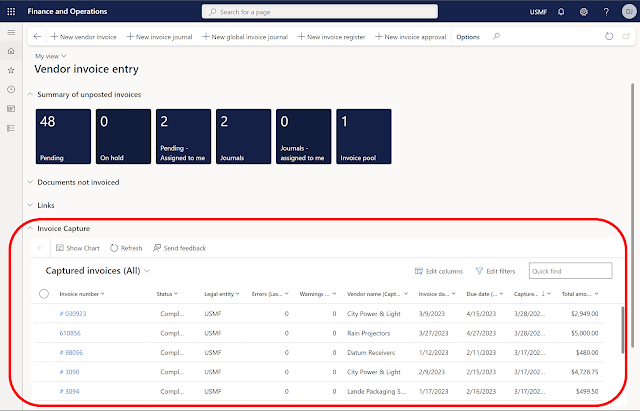Image resolution: width=640 pixels, height=411 pixels.
Task: Open invoice # 3090
Action: 69,372
